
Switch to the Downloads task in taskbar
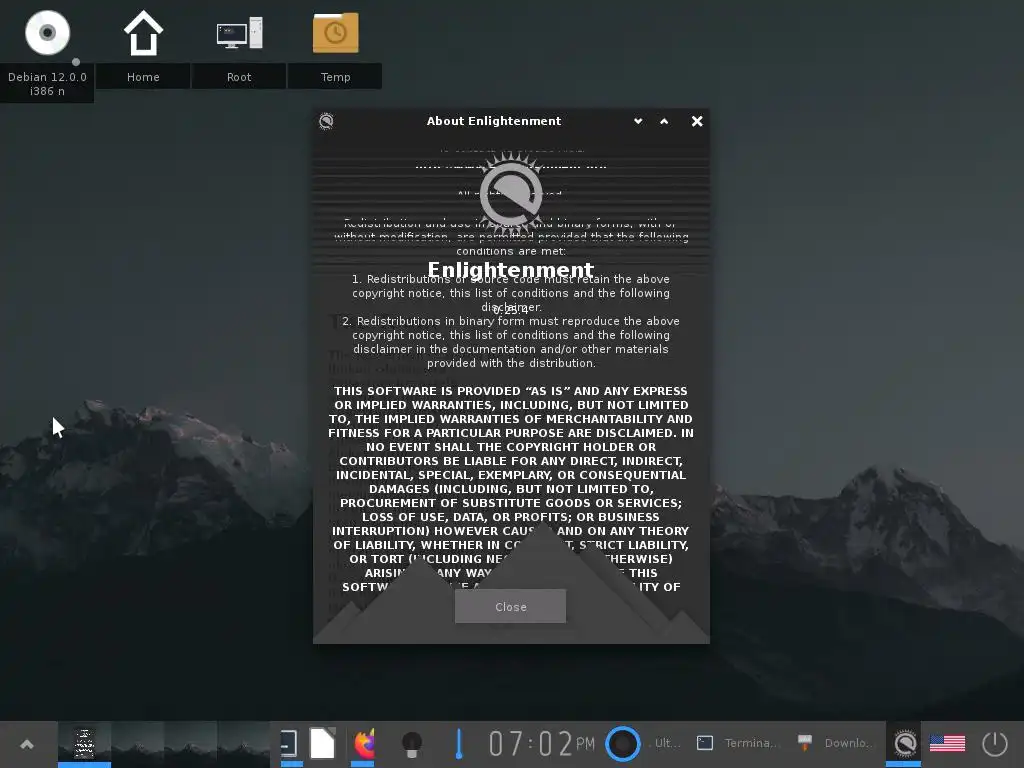(x=836, y=743)
